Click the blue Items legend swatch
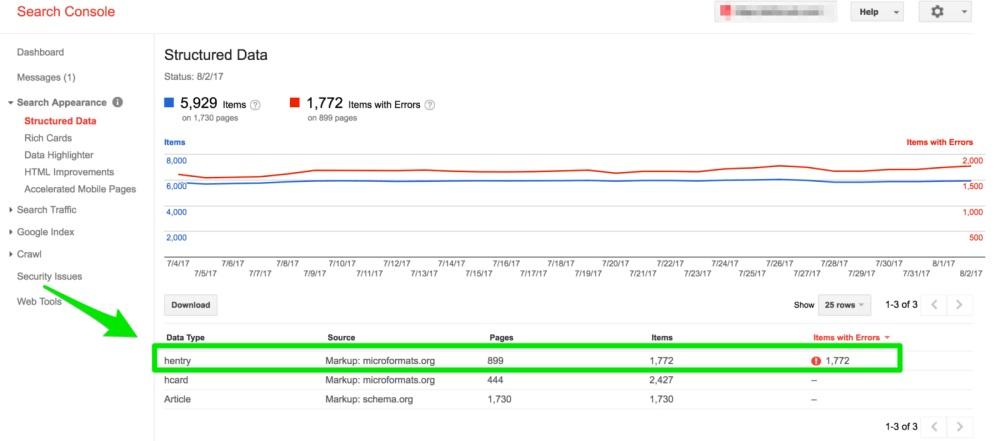Screen dimensions: 1000x441 pos(169,103)
